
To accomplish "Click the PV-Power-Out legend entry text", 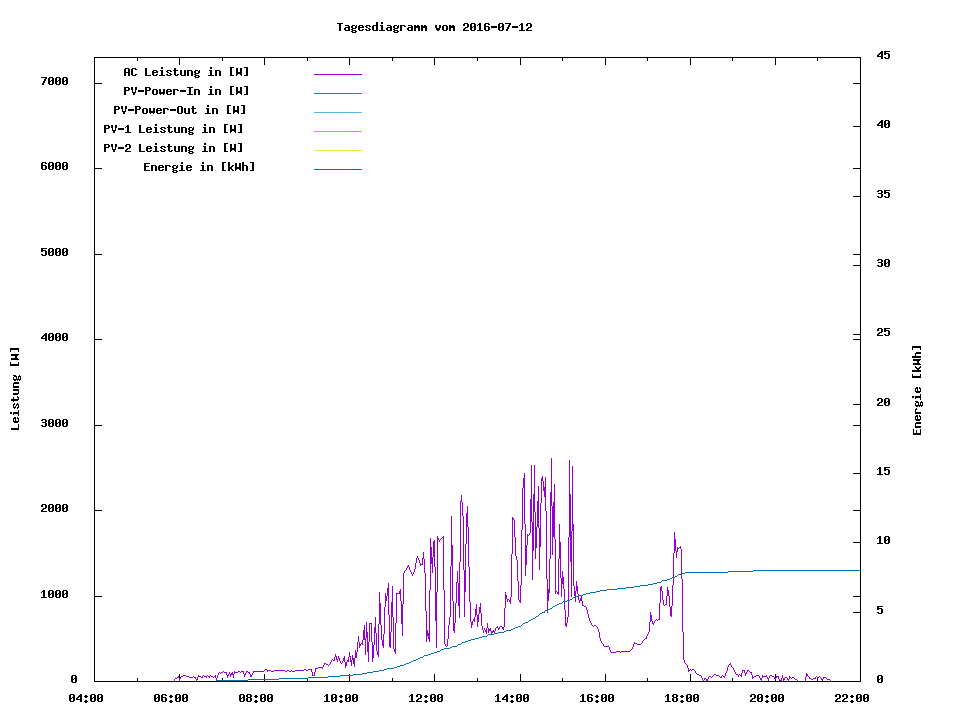I will pyautogui.click(x=179, y=110).
